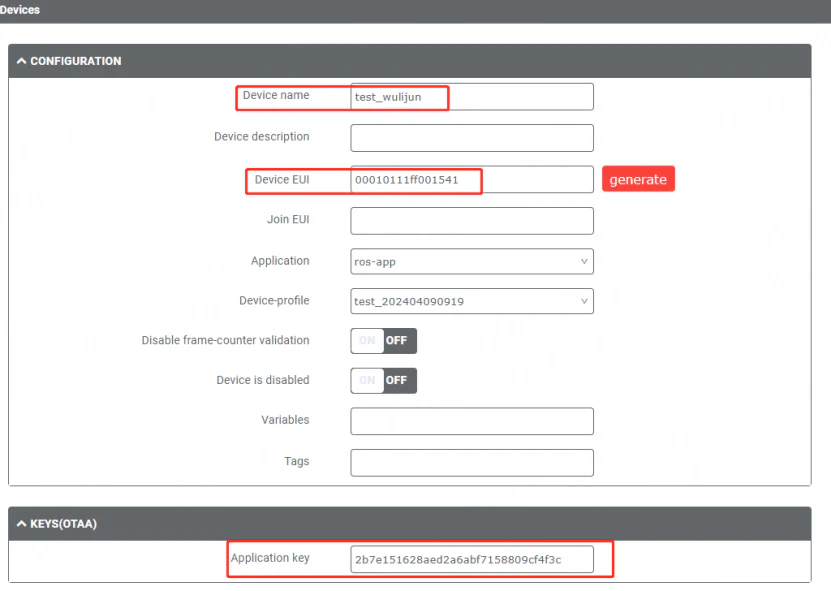Click the Application dropdown arrow
Image resolution: width=831 pixels, height=591 pixels.
click(x=584, y=261)
